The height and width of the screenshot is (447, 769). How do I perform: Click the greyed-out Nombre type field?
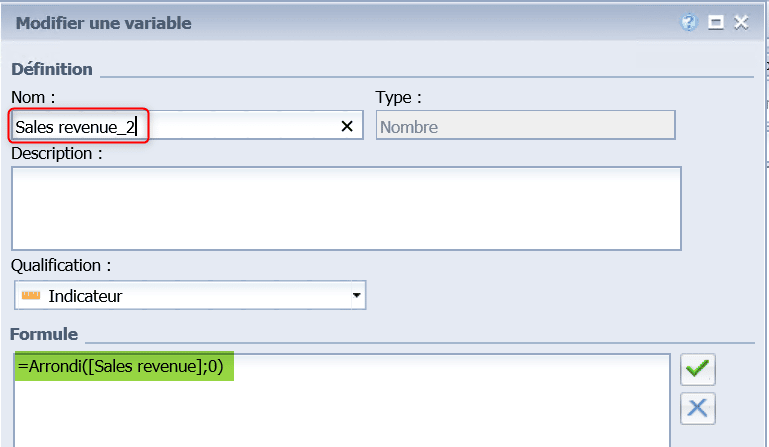525,126
